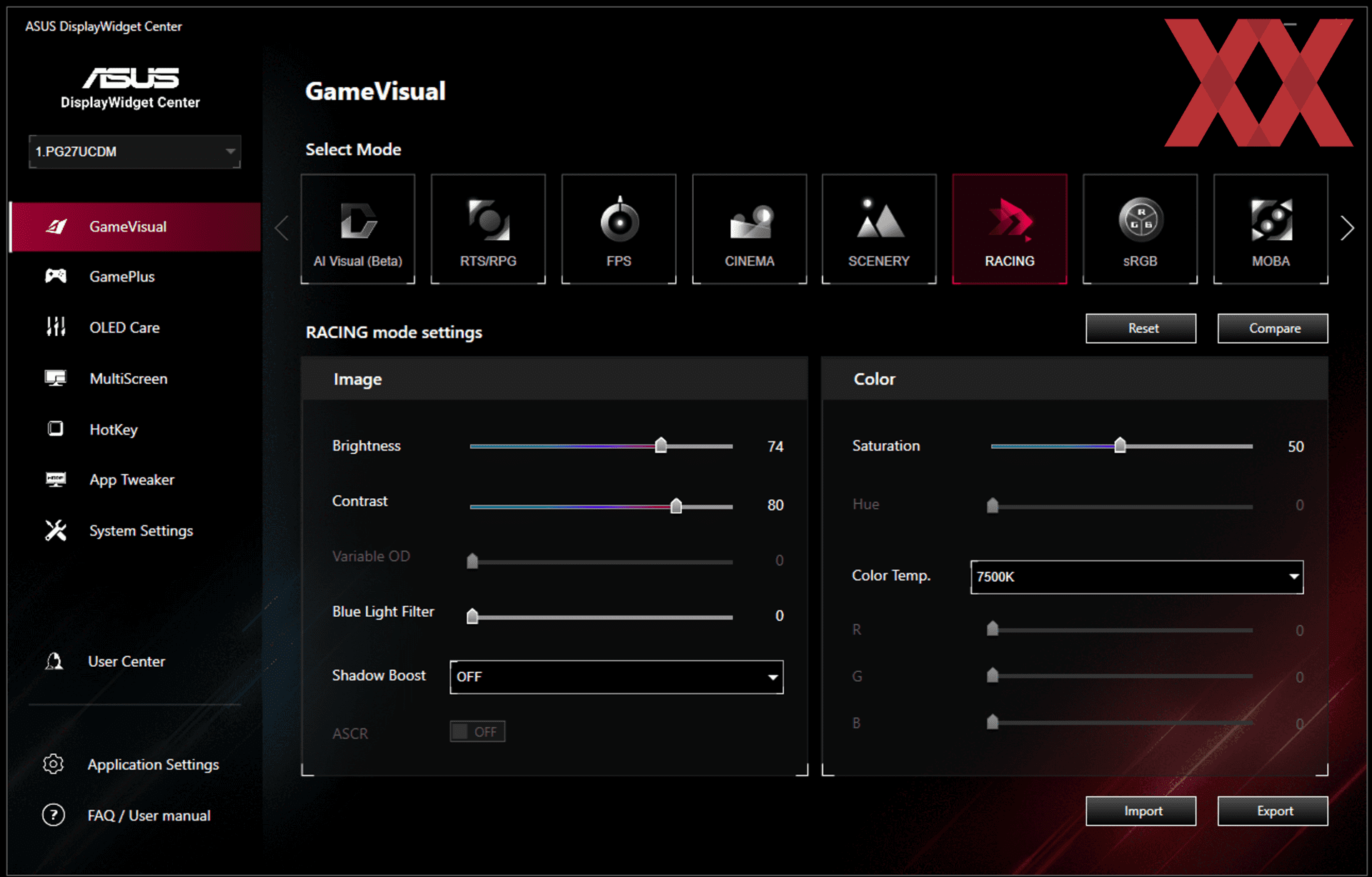Click the Compare button
Viewport: 1372px width, 877px height.
click(x=1273, y=328)
